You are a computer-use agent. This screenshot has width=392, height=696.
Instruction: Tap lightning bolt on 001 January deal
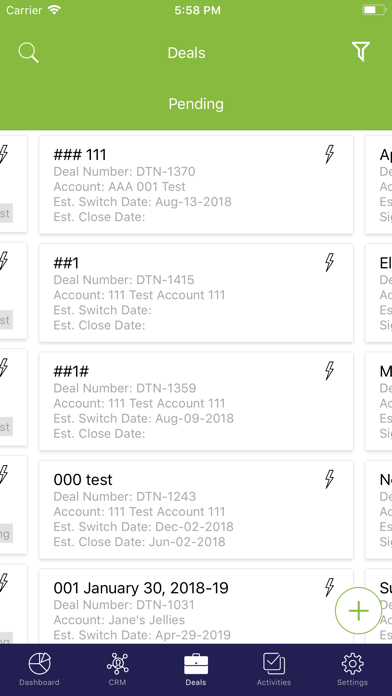329,587
